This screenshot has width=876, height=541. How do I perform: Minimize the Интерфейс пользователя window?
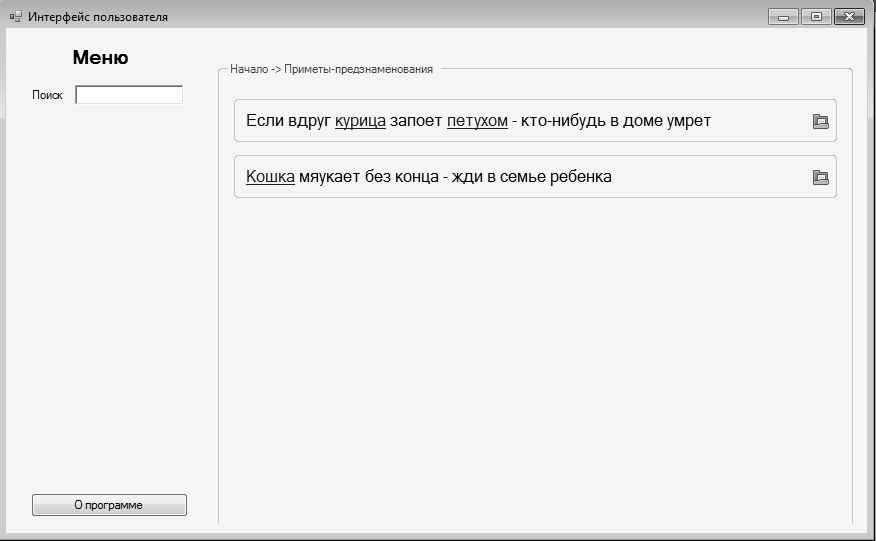[x=783, y=17]
